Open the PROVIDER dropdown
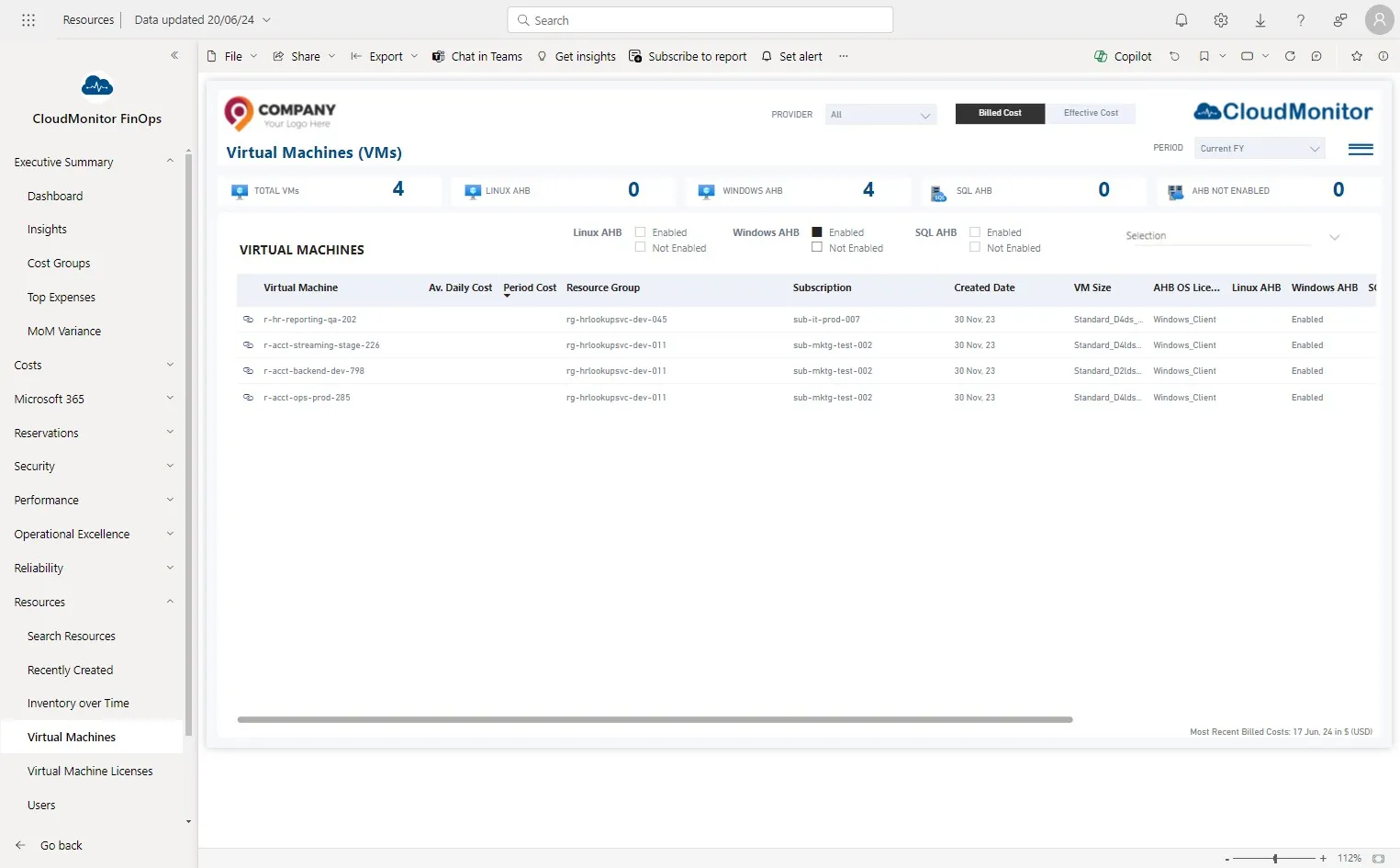The height and width of the screenshot is (868, 1400). click(x=880, y=115)
